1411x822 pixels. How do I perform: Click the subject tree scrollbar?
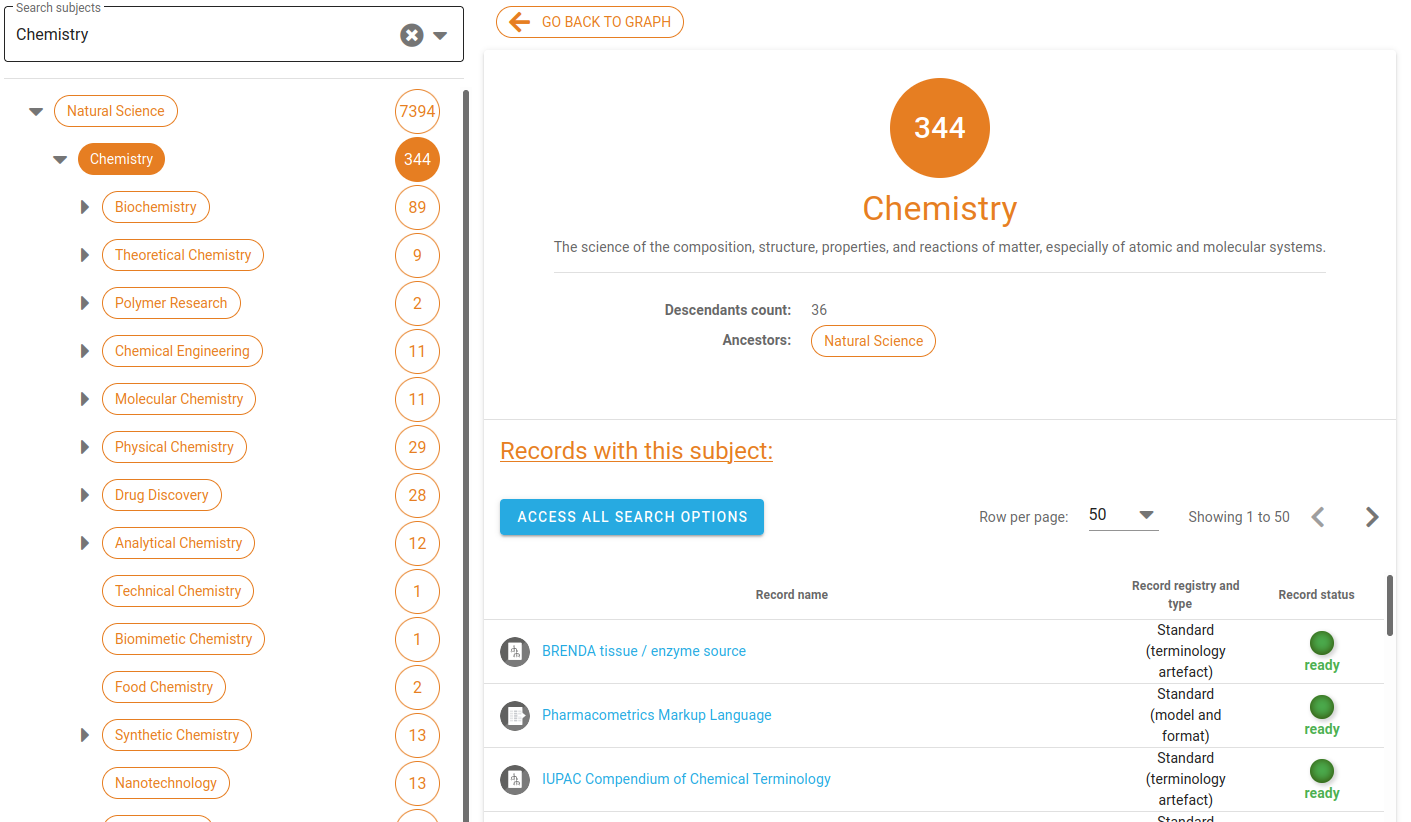click(466, 455)
